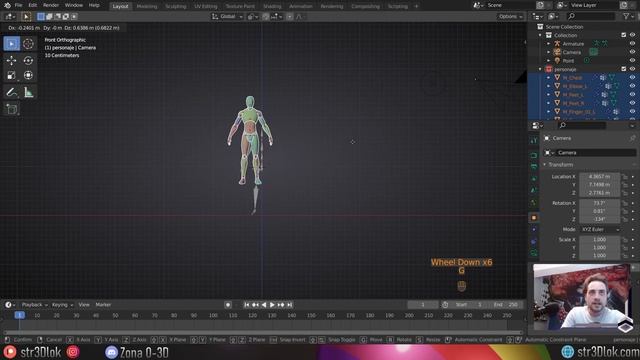Jump to the timeline start frame
640x360 pixels.
(x=247, y=305)
